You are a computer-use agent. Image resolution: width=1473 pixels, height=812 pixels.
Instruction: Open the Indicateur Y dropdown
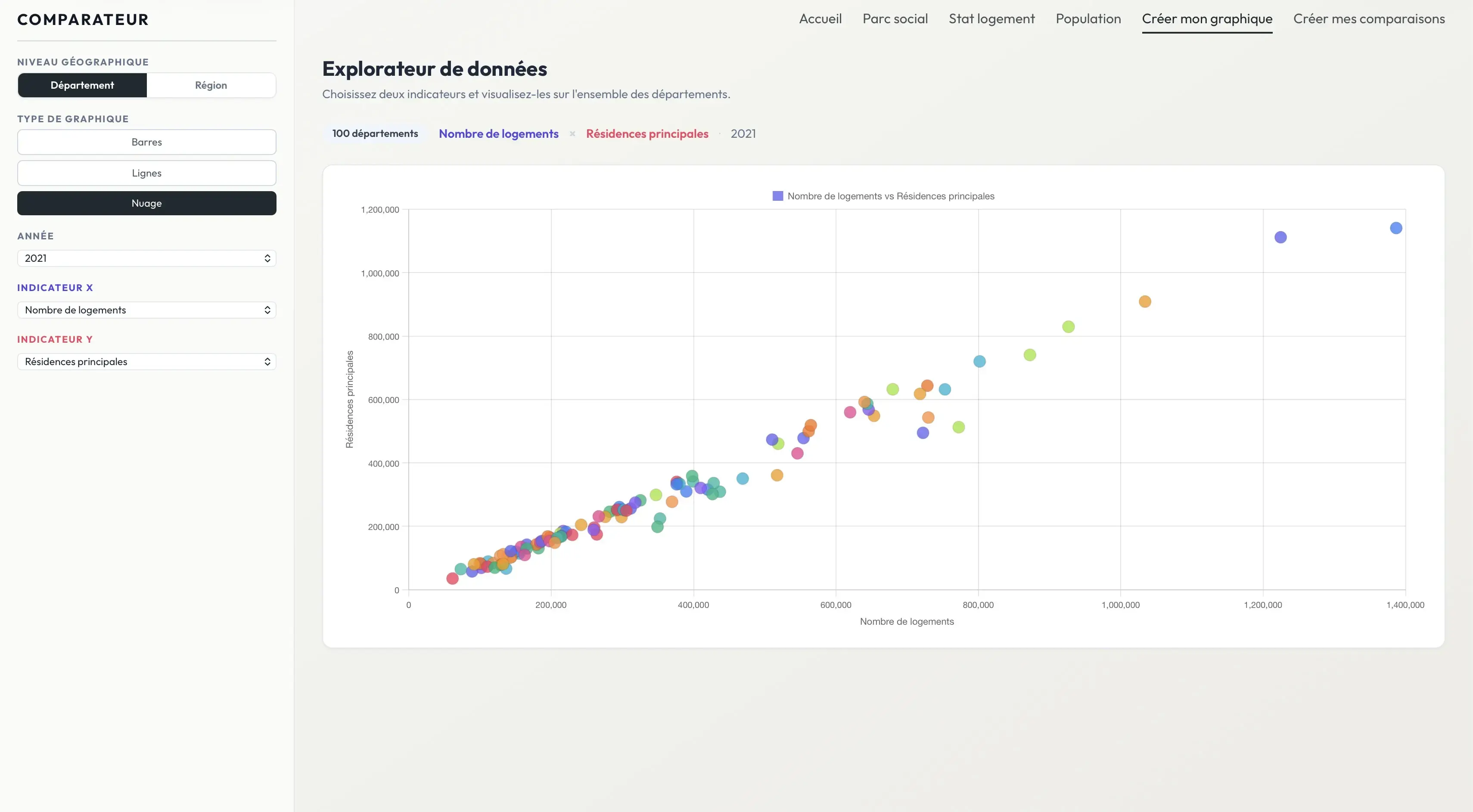pos(147,362)
